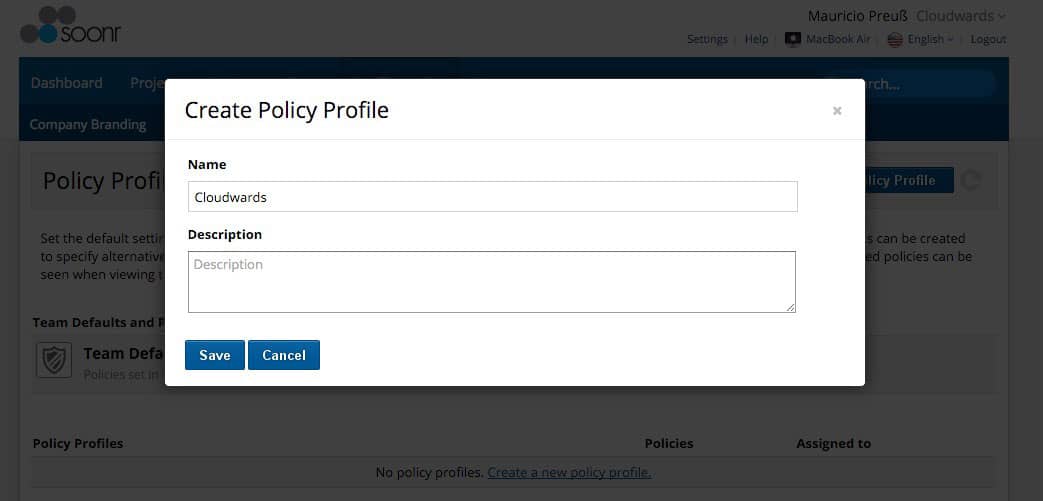1043x501 pixels.
Task: Save the new policy profile
Action: (215, 355)
